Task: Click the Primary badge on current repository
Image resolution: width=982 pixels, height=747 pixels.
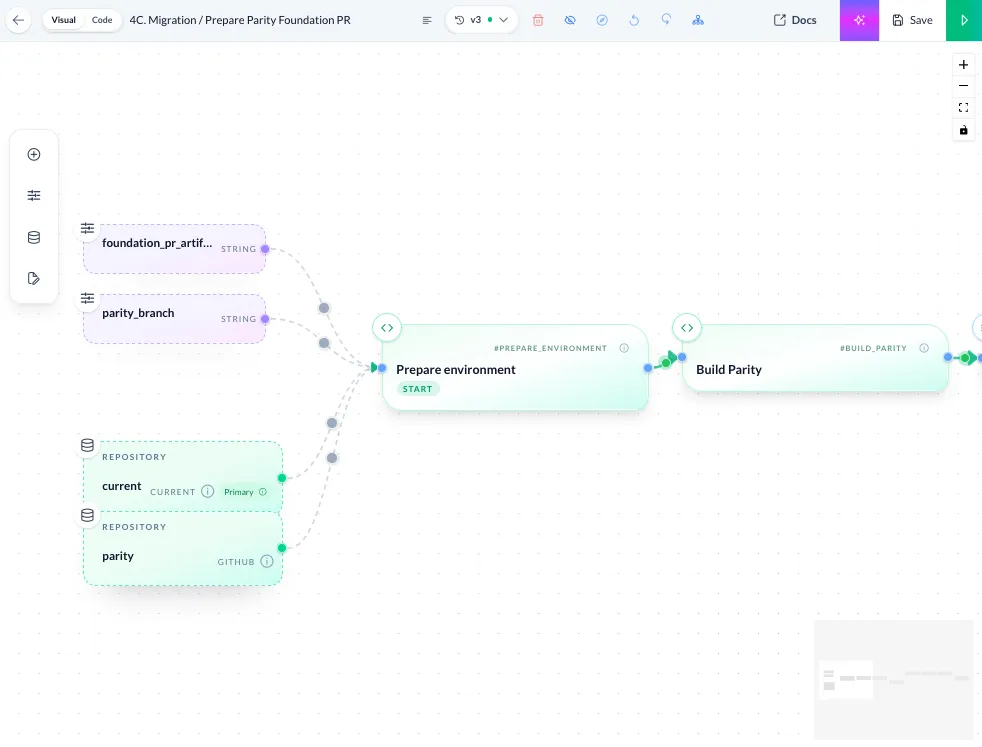Action: [x=245, y=492]
